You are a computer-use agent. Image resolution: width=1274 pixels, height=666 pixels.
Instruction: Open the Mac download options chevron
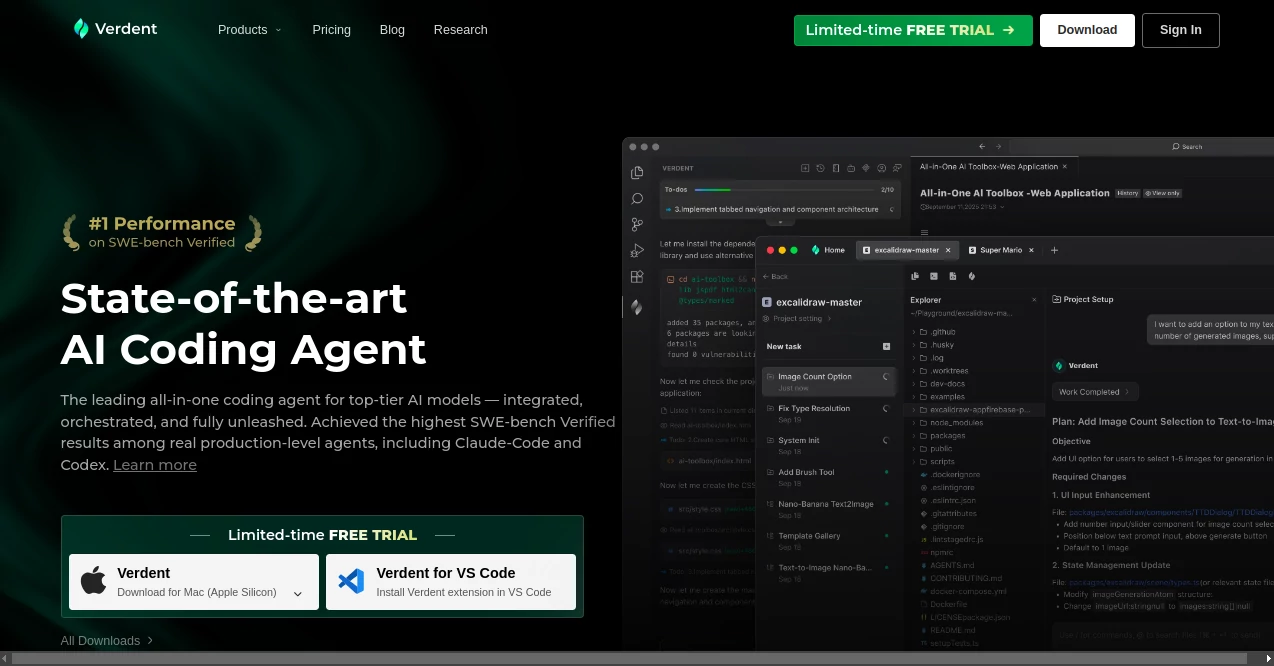click(x=298, y=593)
